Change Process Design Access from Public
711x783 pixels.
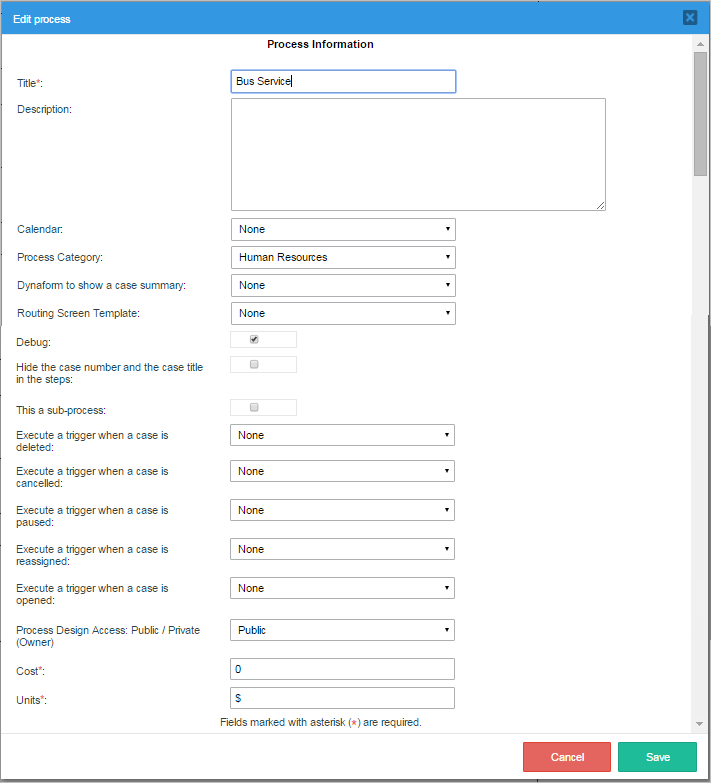[x=342, y=630]
